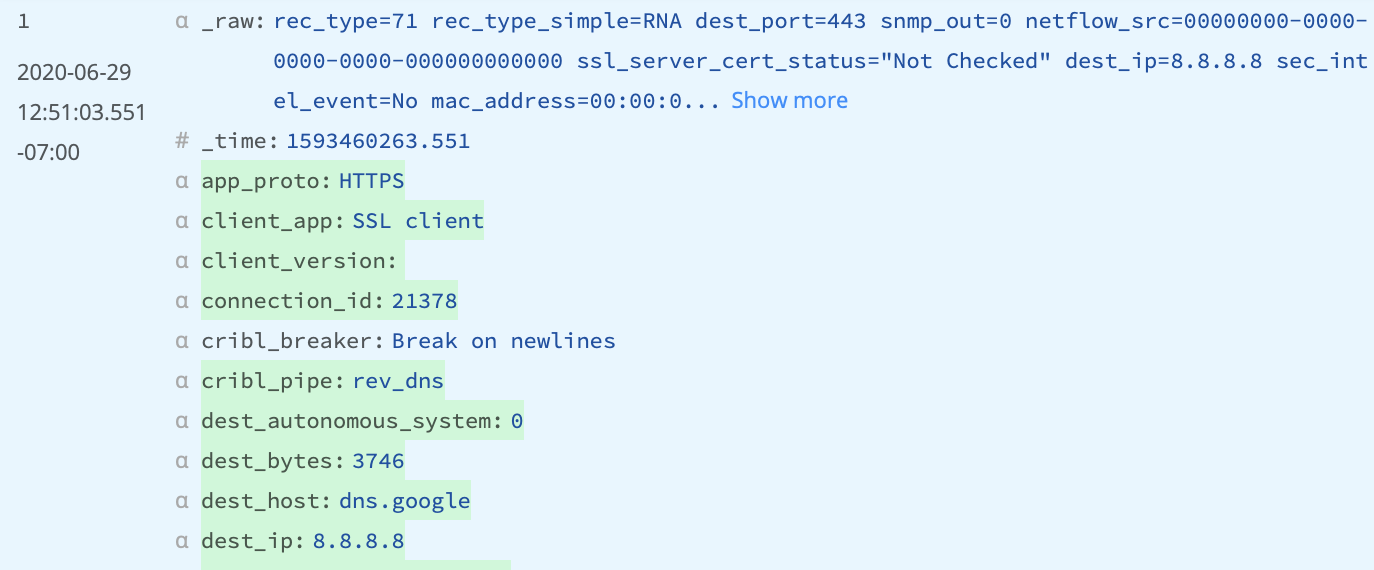Click the dest_ip field value 8.8.8.8
Image resolution: width=1374 pixels, height=570 pixels.
[358, 541]
